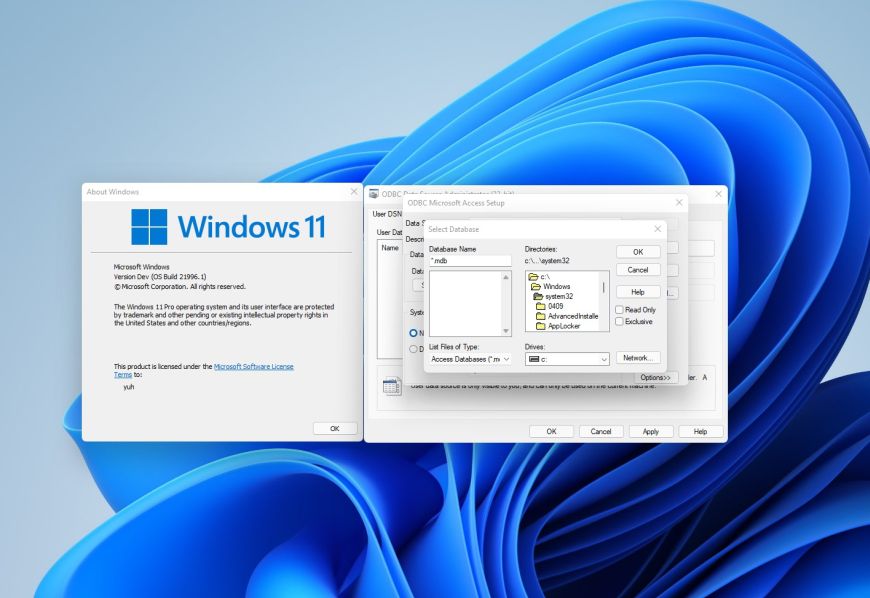
Task: Click OK in the About Windows dialog
Action: [335, 428]
